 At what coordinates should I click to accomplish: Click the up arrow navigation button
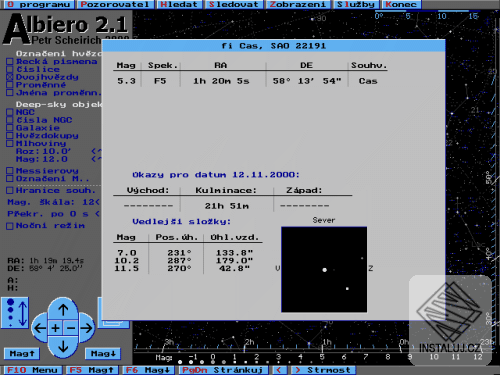click(x=63, y=310)
